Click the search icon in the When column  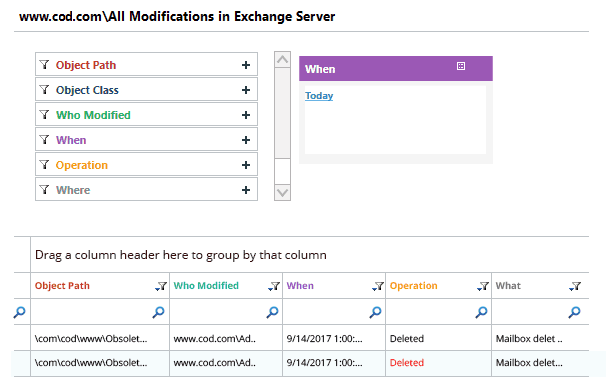(375, 312)
